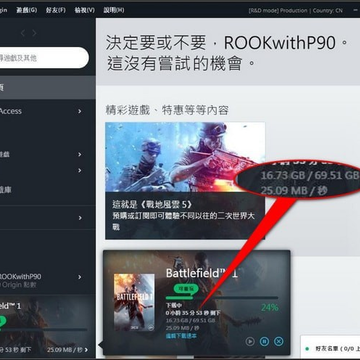Expand sidebar download queue chevron beside MB/秒
This screenshot has height=360, width=360.
pyautogui.click(x=86, y=350)
